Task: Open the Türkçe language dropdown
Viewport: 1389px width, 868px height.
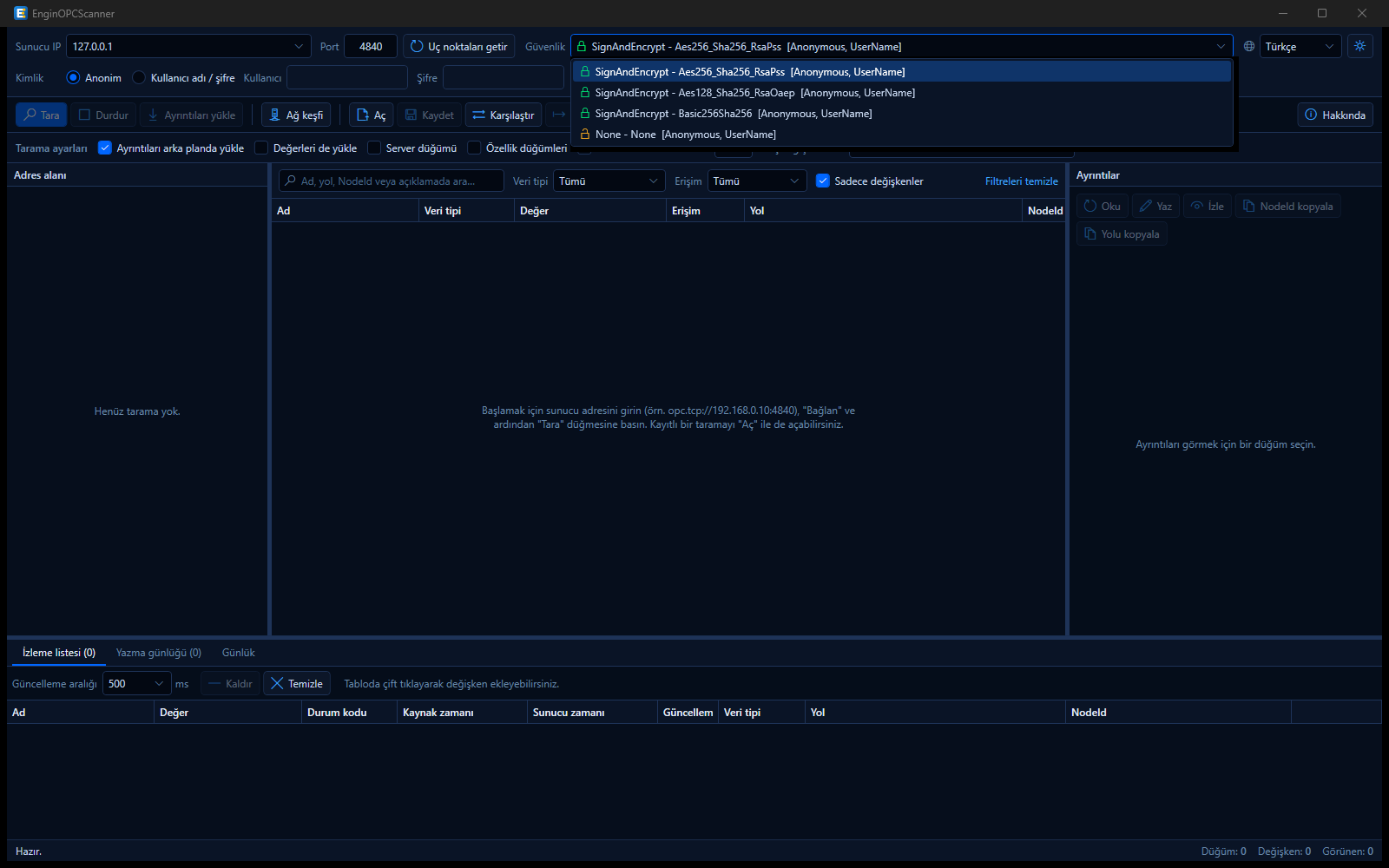Action: [1300, 46]
